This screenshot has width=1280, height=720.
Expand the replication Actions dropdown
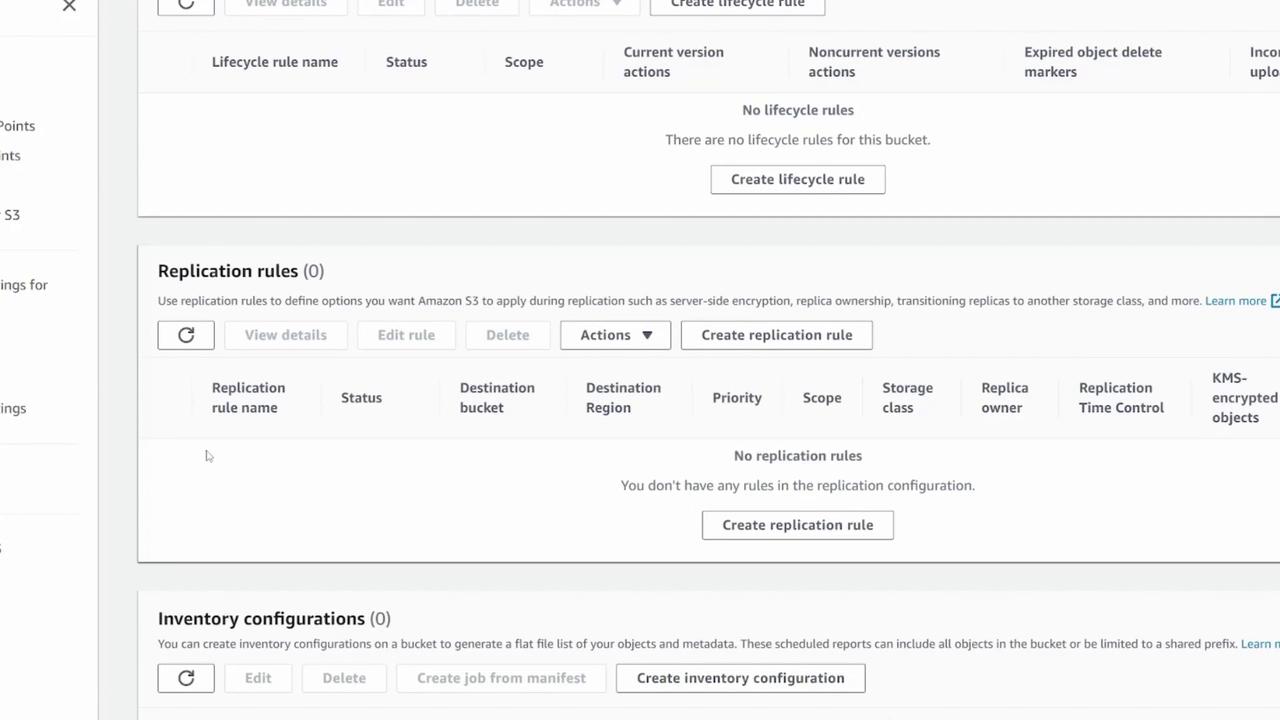tap(615, 335)
